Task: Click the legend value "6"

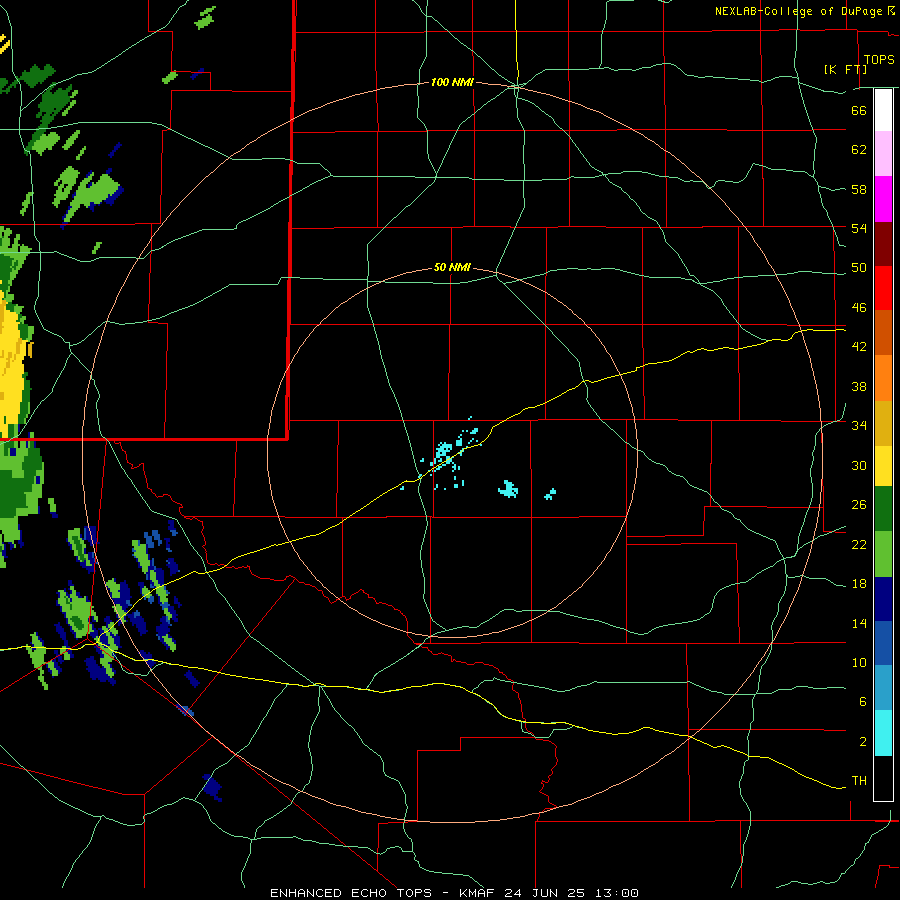Action: click(862, 702)
